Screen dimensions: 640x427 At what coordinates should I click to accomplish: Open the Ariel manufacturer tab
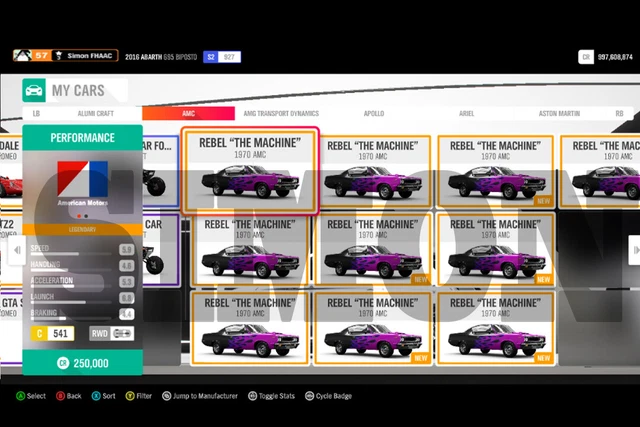(467, 113)
